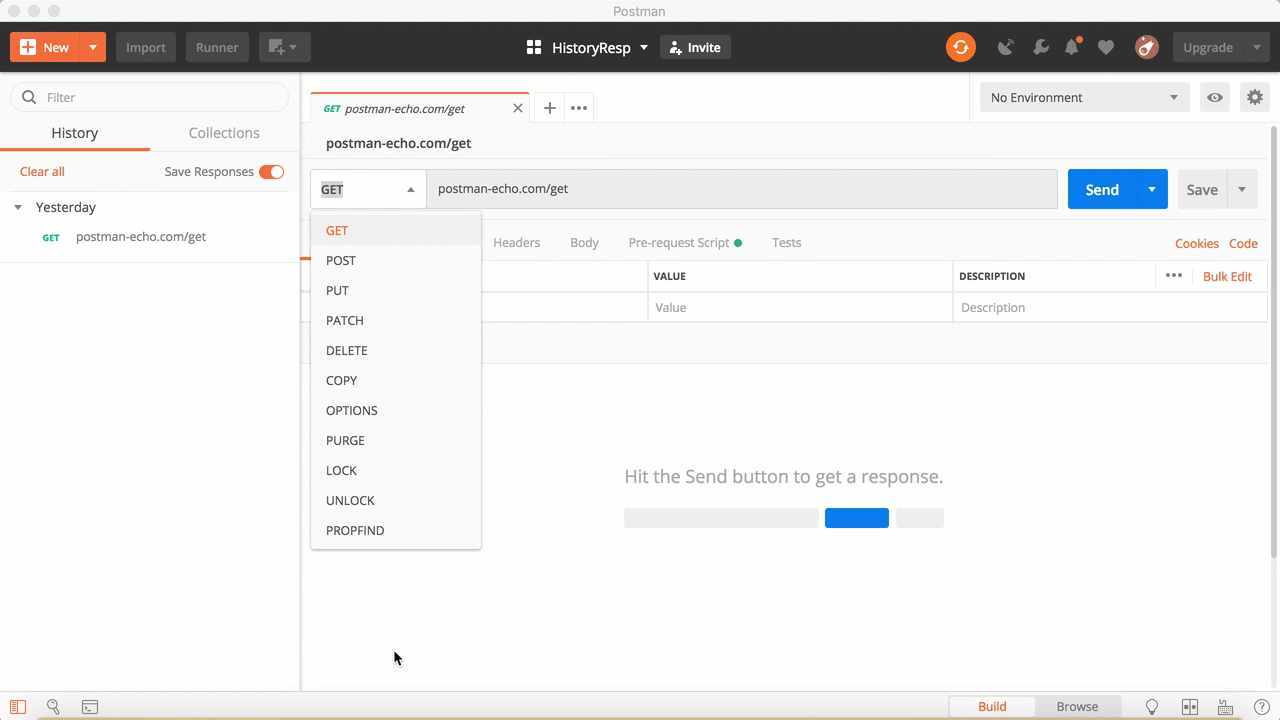The height and width of the screenshot is (720, 1280).
Task: Open Upgrade dropdown arrow
Action: click(1257, 47)
